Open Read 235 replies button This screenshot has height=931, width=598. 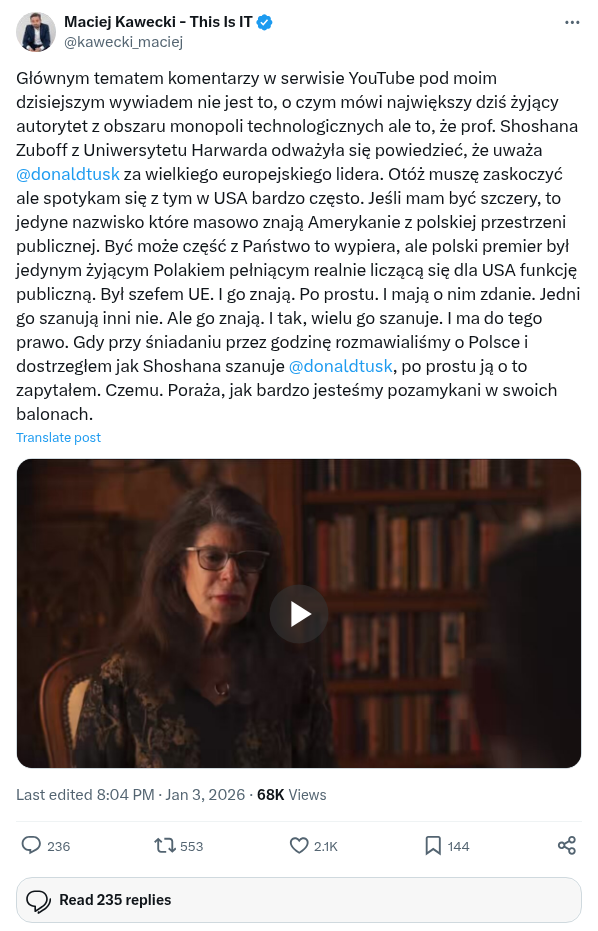pos(299,900)
